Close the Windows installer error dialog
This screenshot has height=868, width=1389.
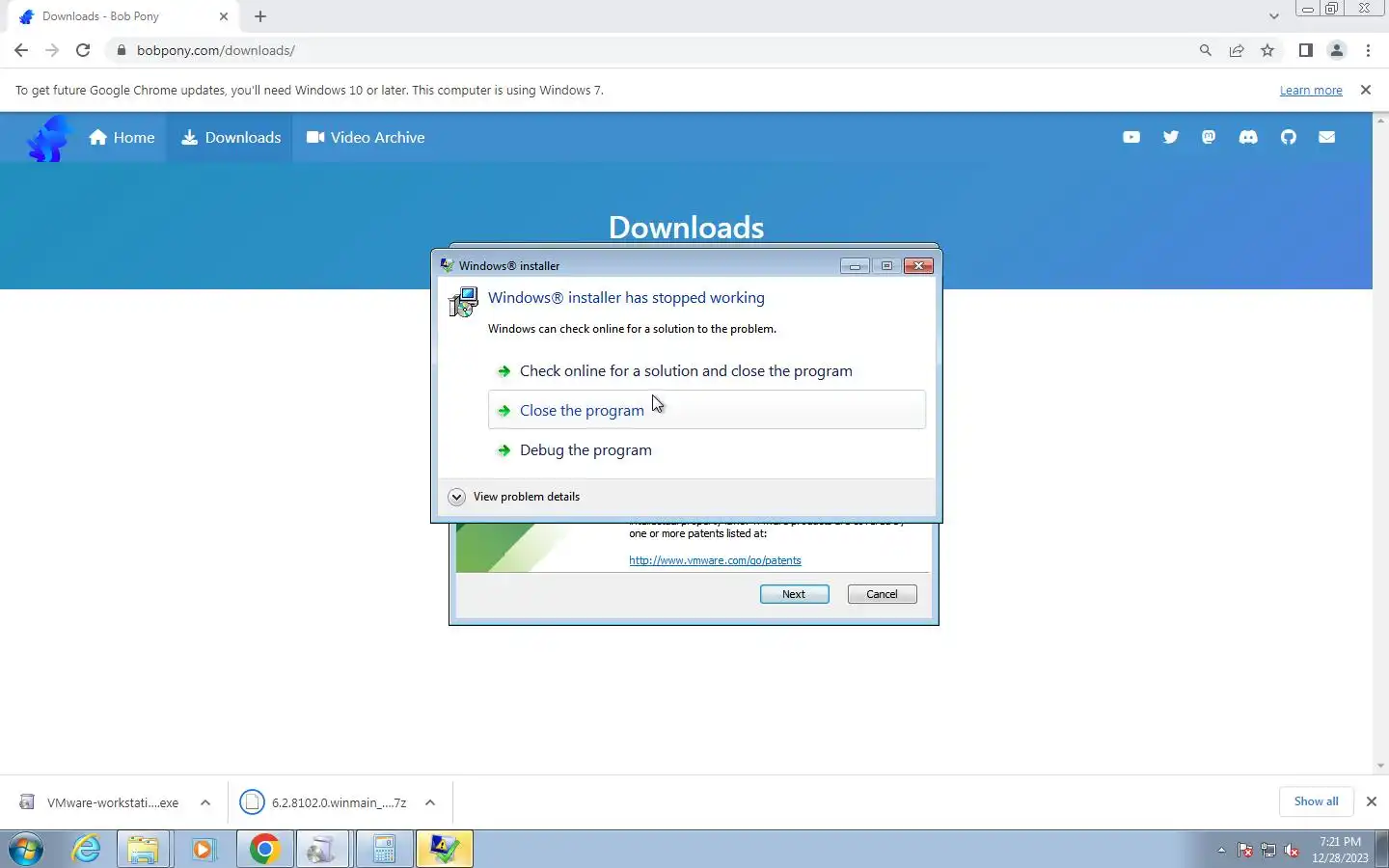point(918,266)
